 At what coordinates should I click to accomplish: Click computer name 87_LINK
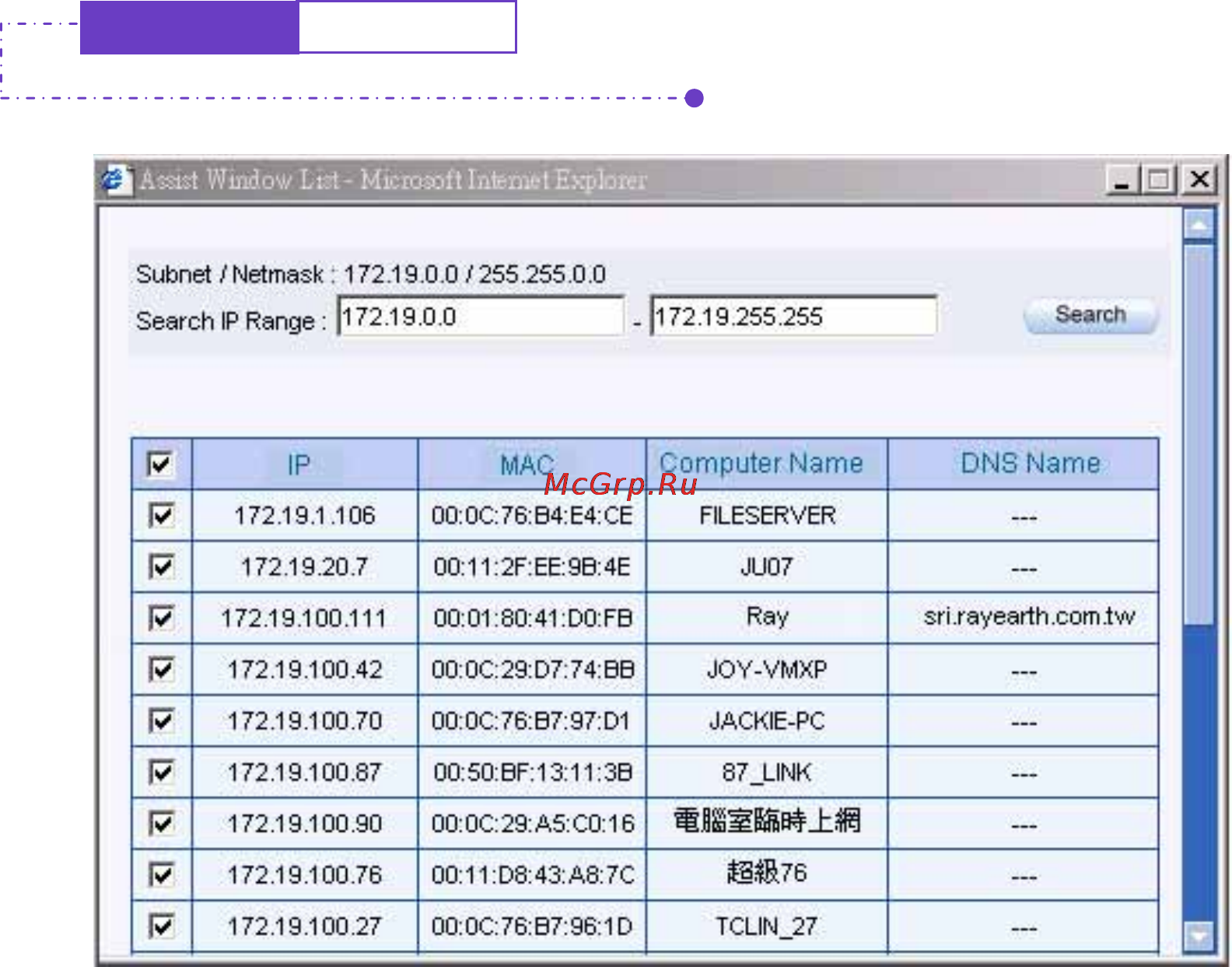pos(767,773)
